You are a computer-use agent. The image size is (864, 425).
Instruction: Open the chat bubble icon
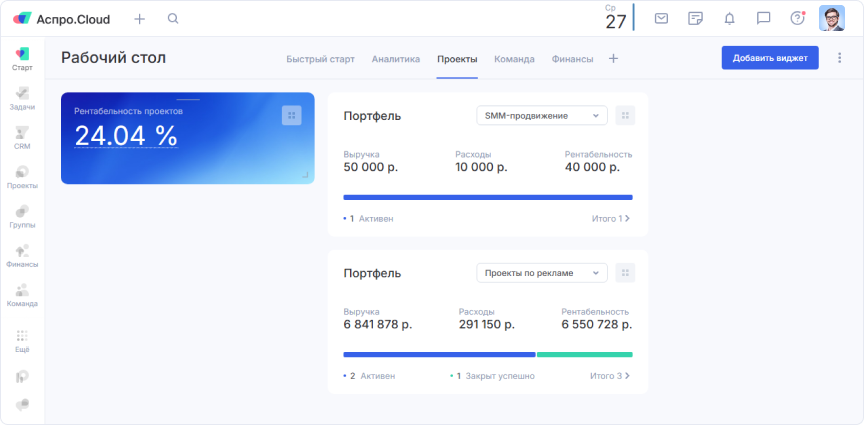point(763,19)
